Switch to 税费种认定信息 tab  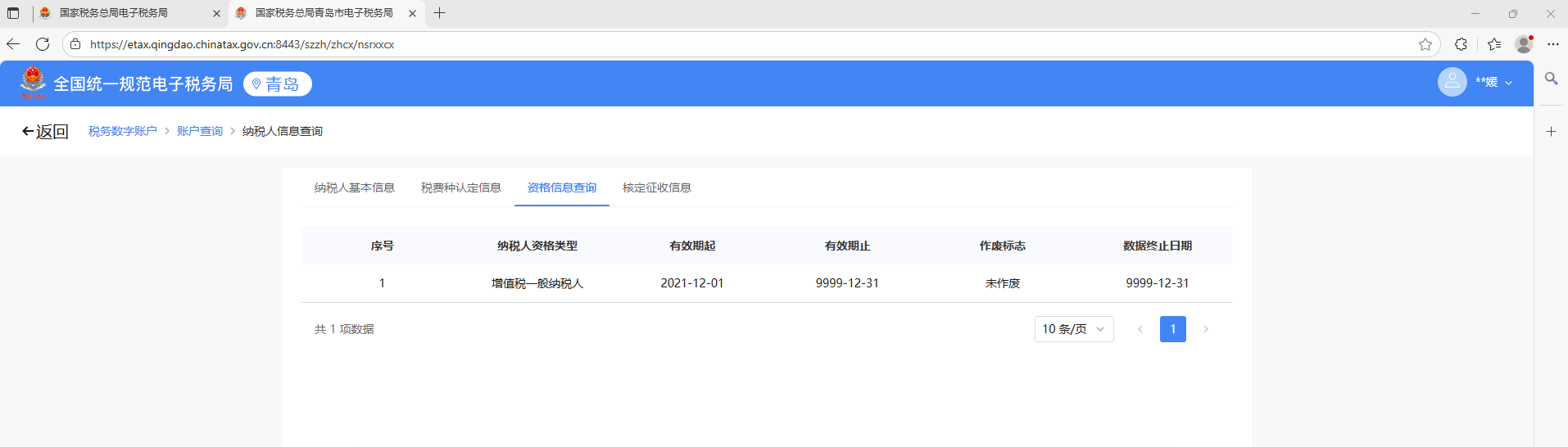(460, 188)
